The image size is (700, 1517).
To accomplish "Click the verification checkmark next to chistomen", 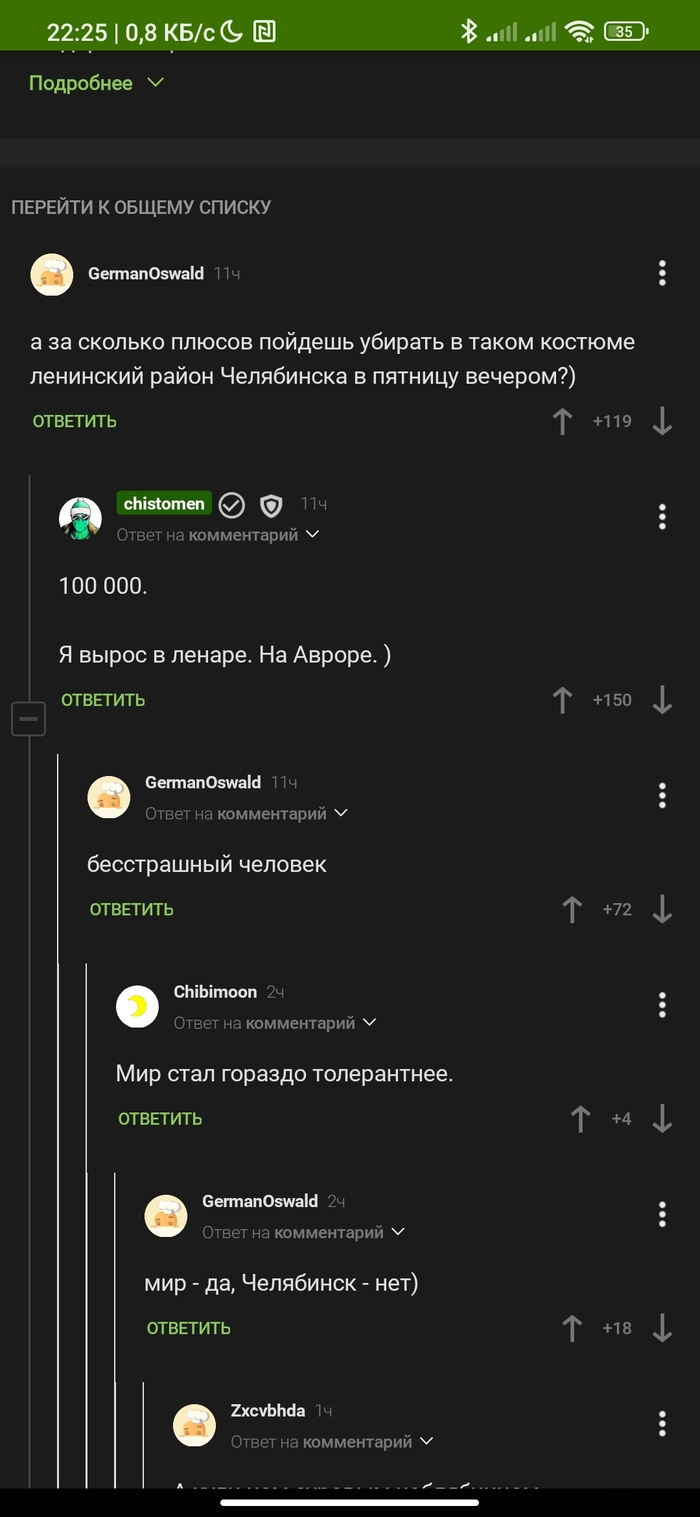I will [x=232, y=504].
